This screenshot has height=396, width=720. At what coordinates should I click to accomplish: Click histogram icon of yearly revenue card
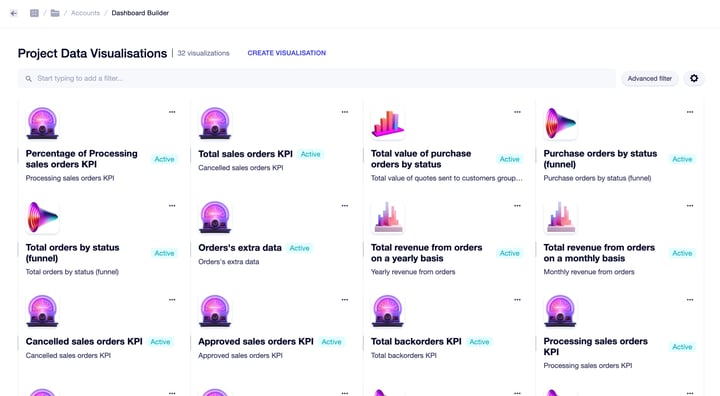pyautogui.click(x=388, y=217)
